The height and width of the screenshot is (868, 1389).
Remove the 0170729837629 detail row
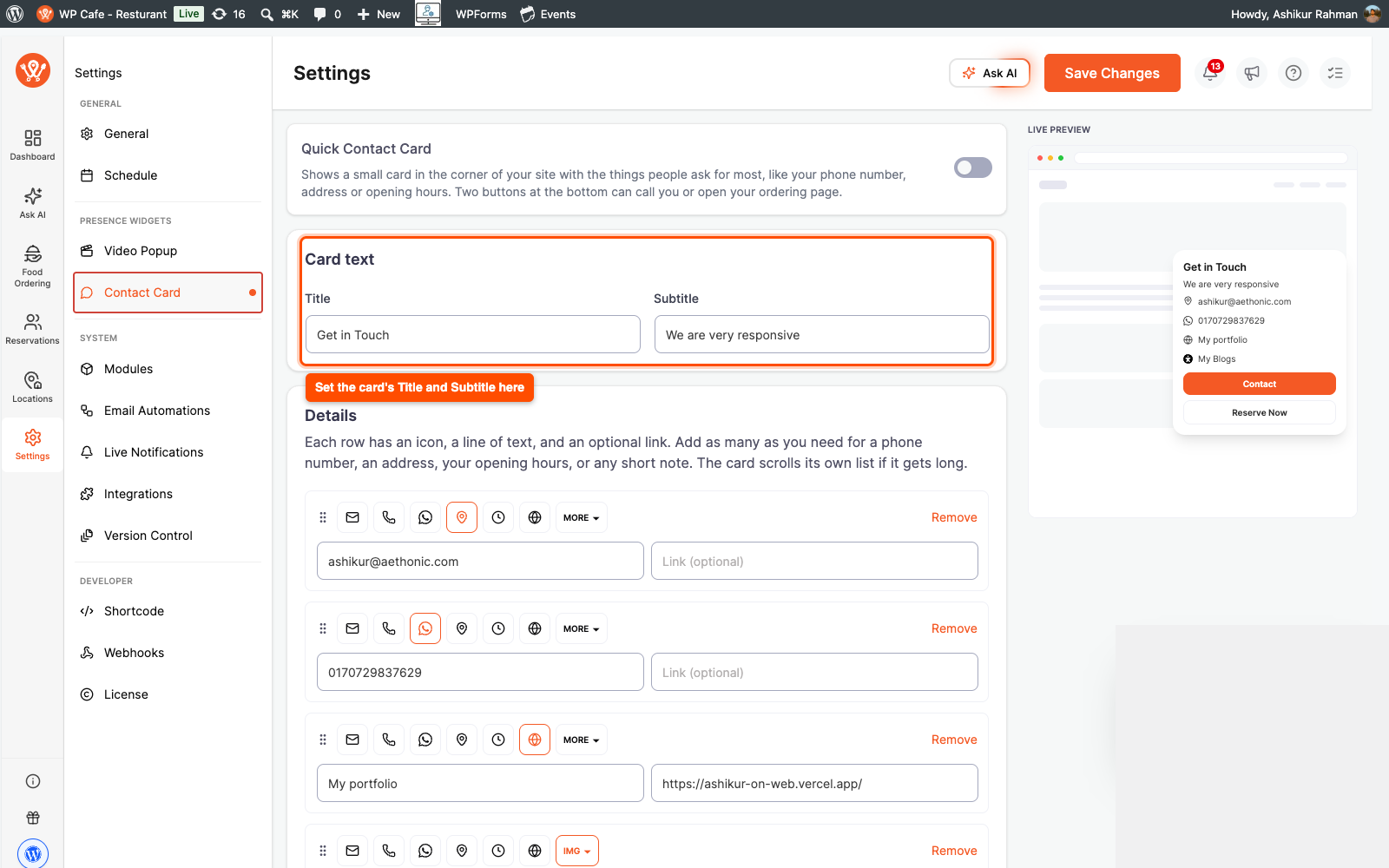click(x=954, y=628)
